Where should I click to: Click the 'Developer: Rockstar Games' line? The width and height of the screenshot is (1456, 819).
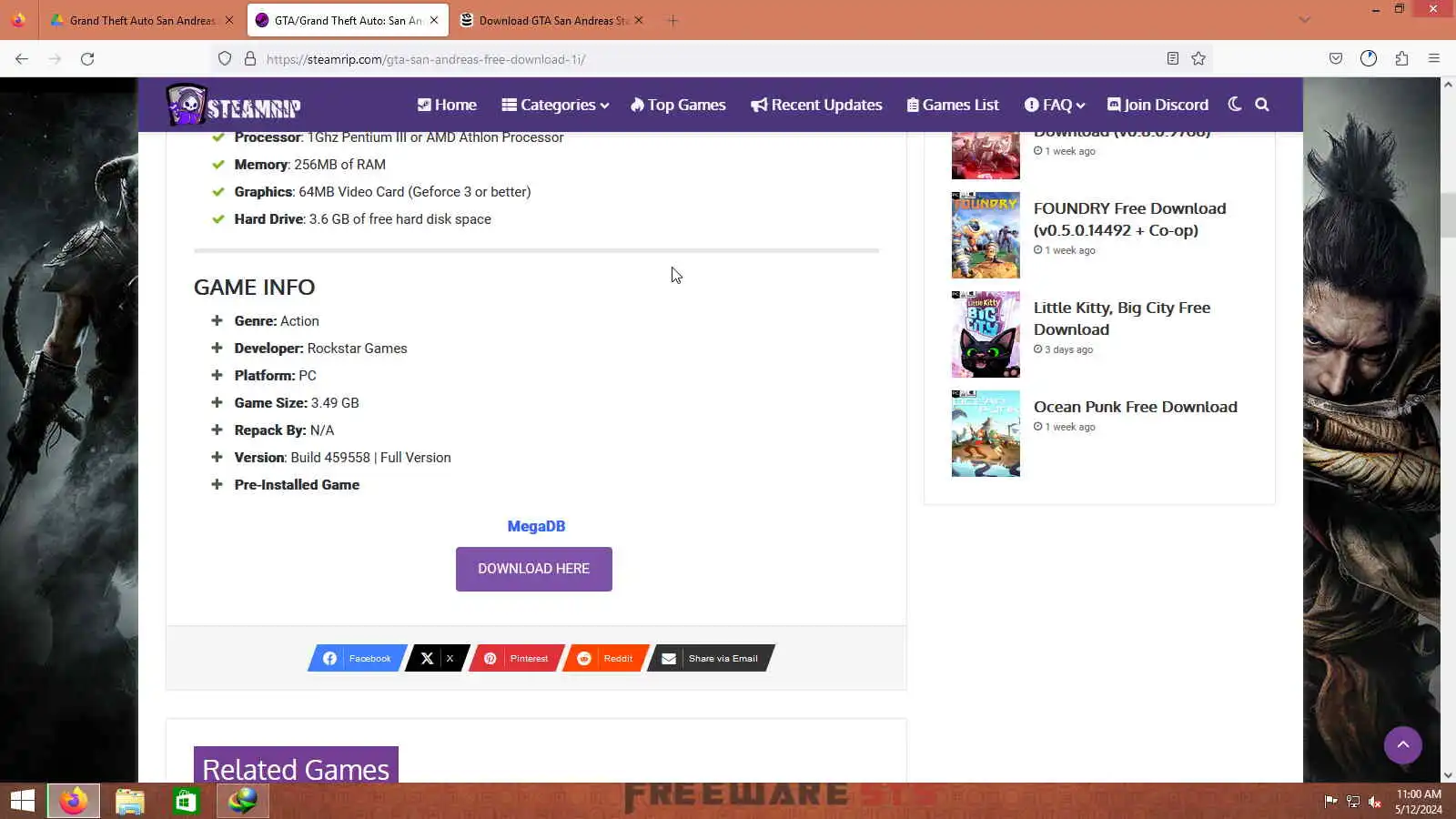point(320,348)
